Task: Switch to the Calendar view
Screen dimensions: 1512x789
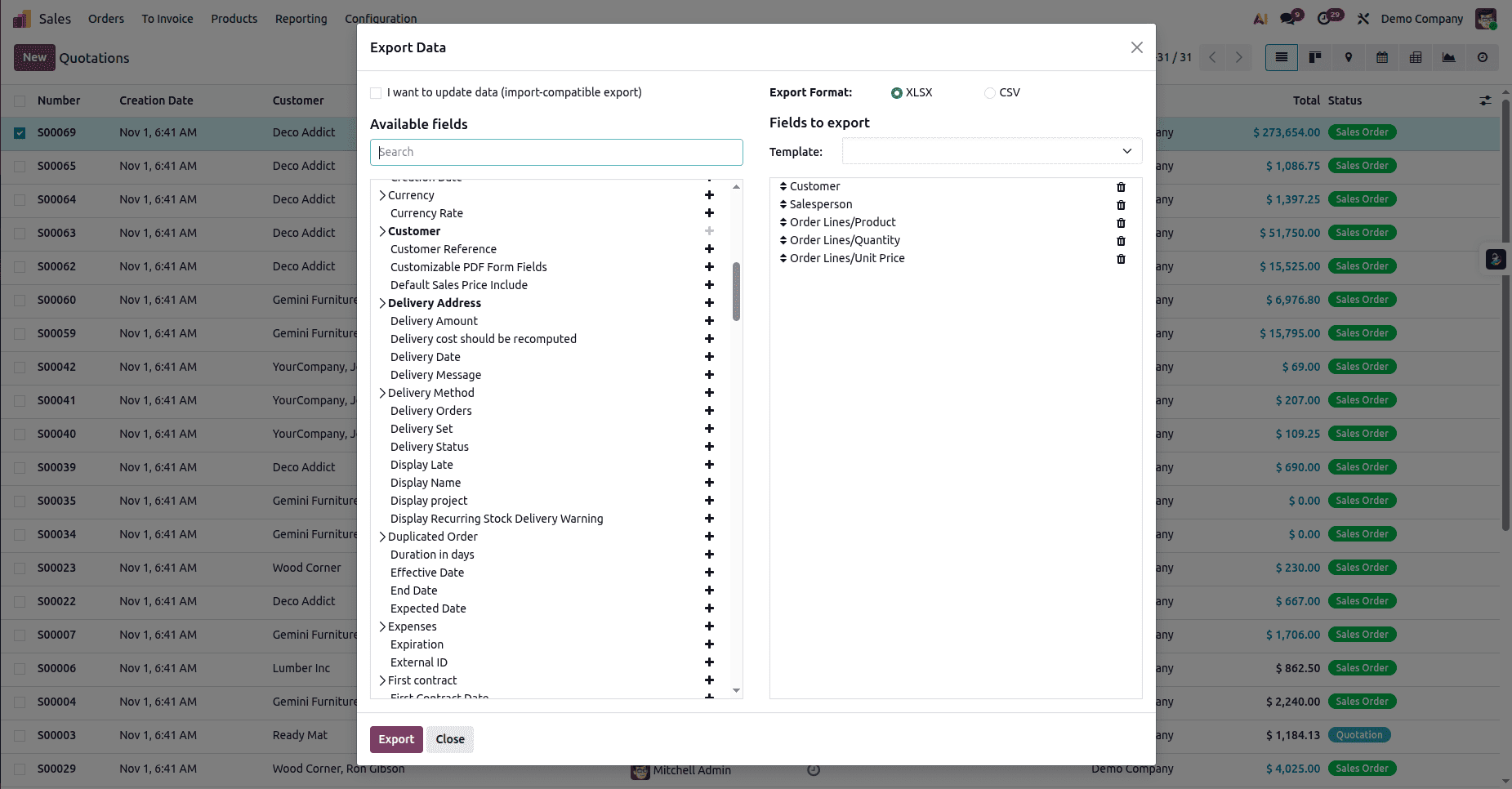Action: pyautogui.click(x=1382, y=57)
